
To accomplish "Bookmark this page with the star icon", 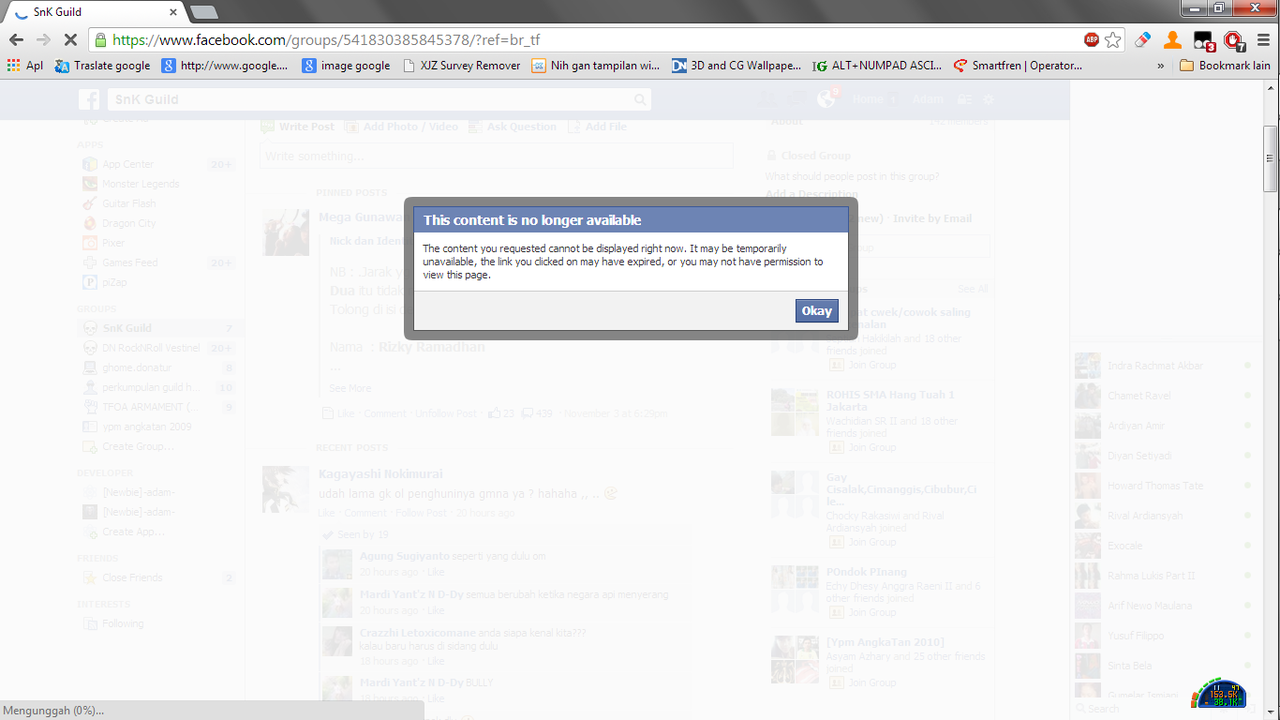I will (1113, 40).
